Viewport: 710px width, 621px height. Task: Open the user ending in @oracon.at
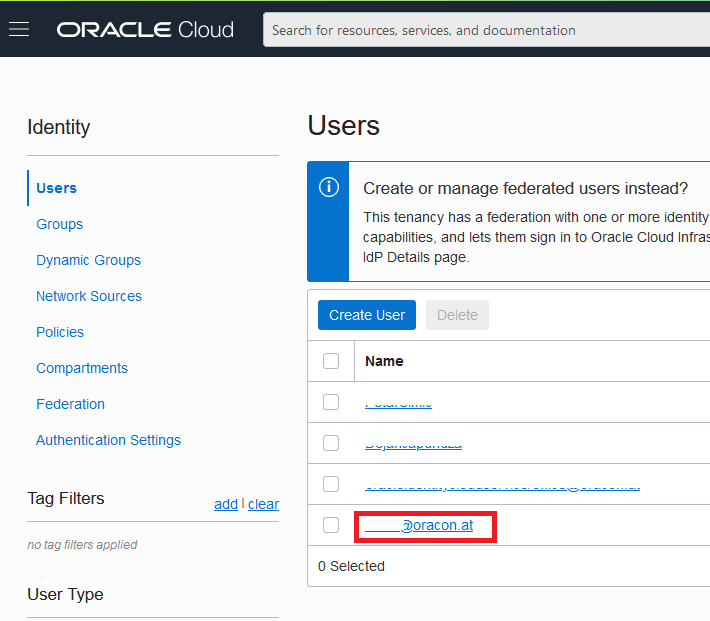tap(419, 525)
